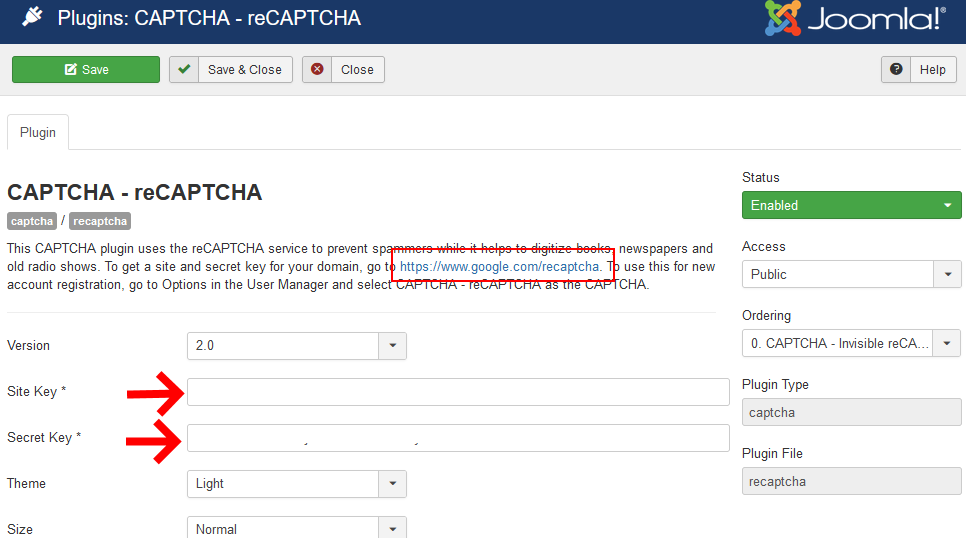Image resolution: width=966 pixels, height=538 pixels.
Task: Click the red X Close icon
Action: (x=317, y=70)
